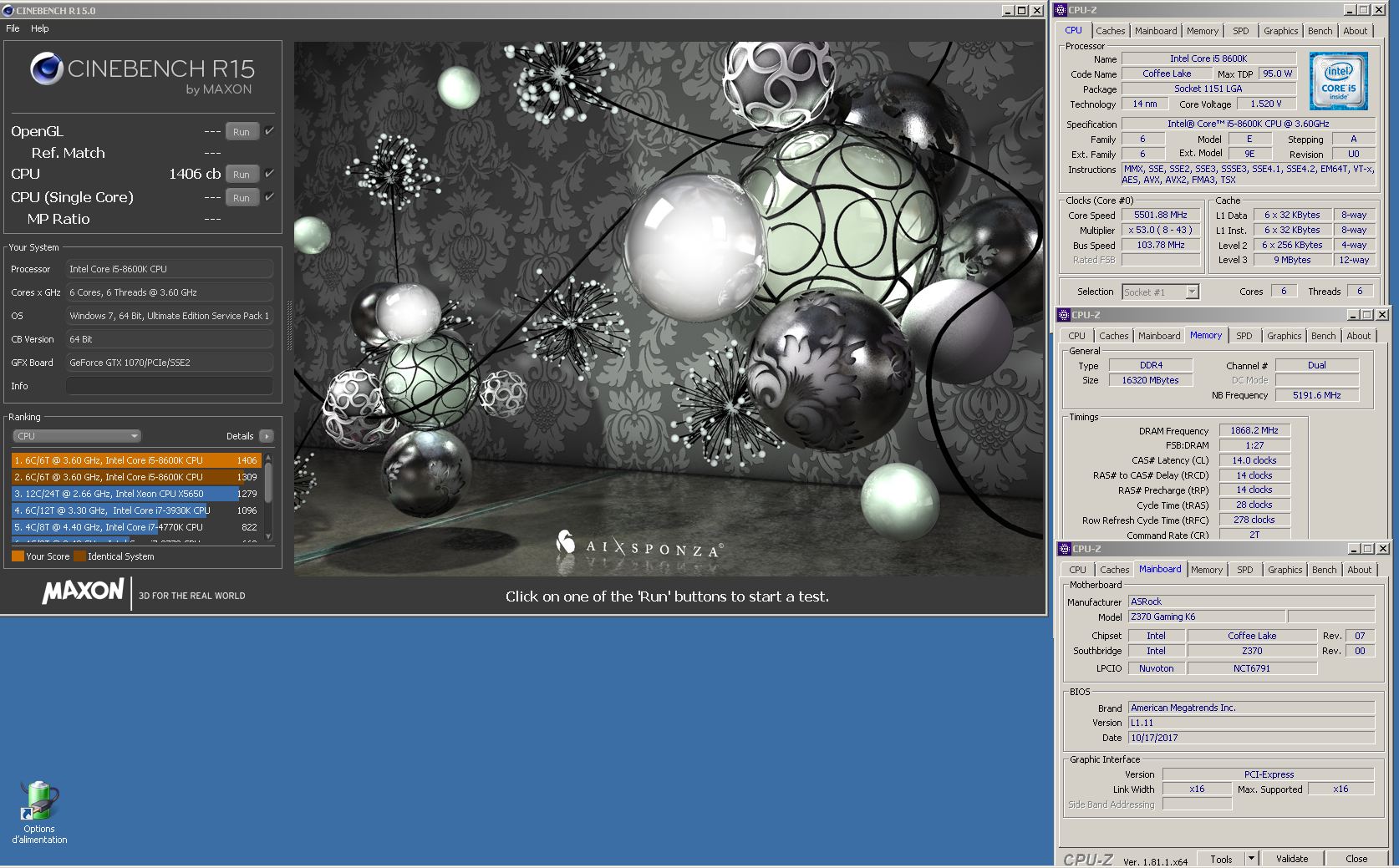The image size is (1399, 868).
Task: Click the MAXON logo
Action: tap(83, 591)
